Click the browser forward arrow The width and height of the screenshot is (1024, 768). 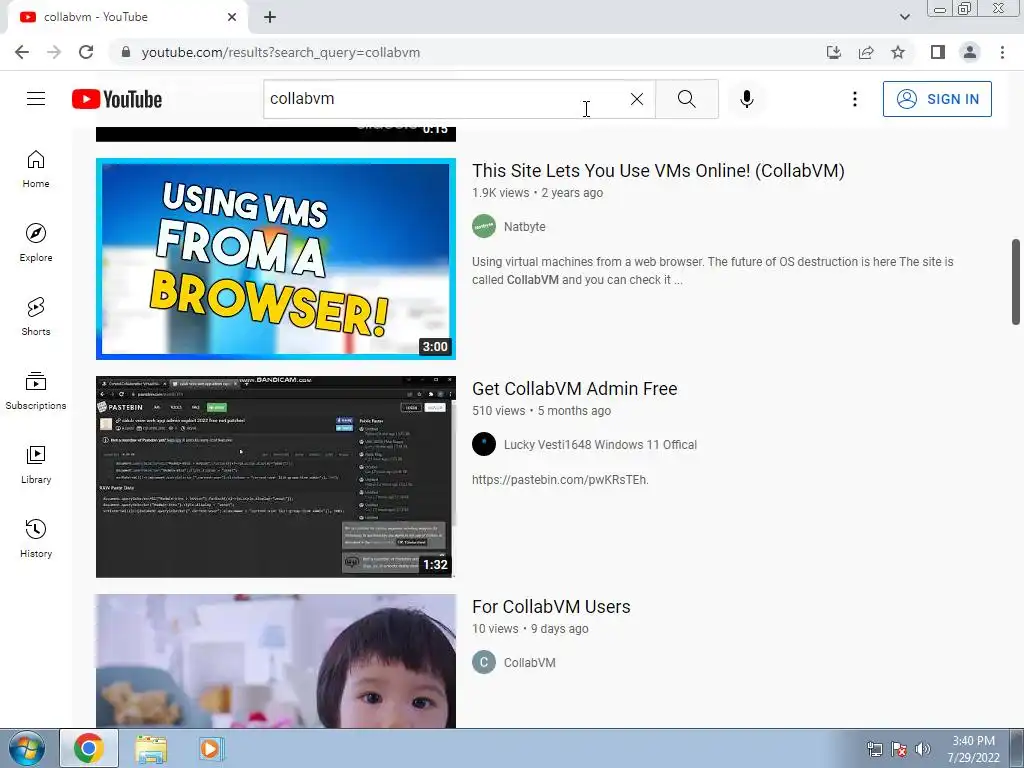(x=54, y=52)
